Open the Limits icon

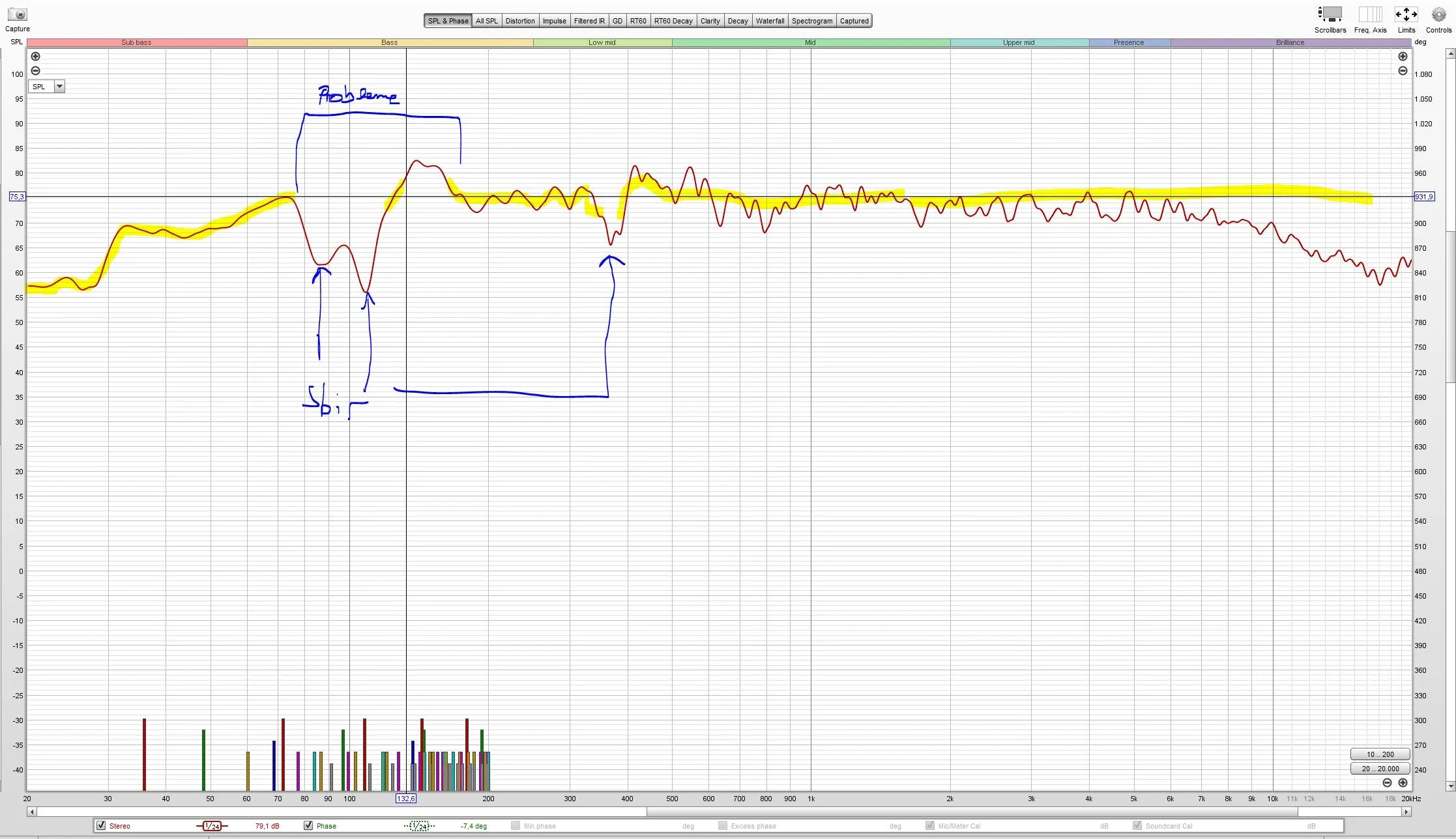tap(1406, 14)
